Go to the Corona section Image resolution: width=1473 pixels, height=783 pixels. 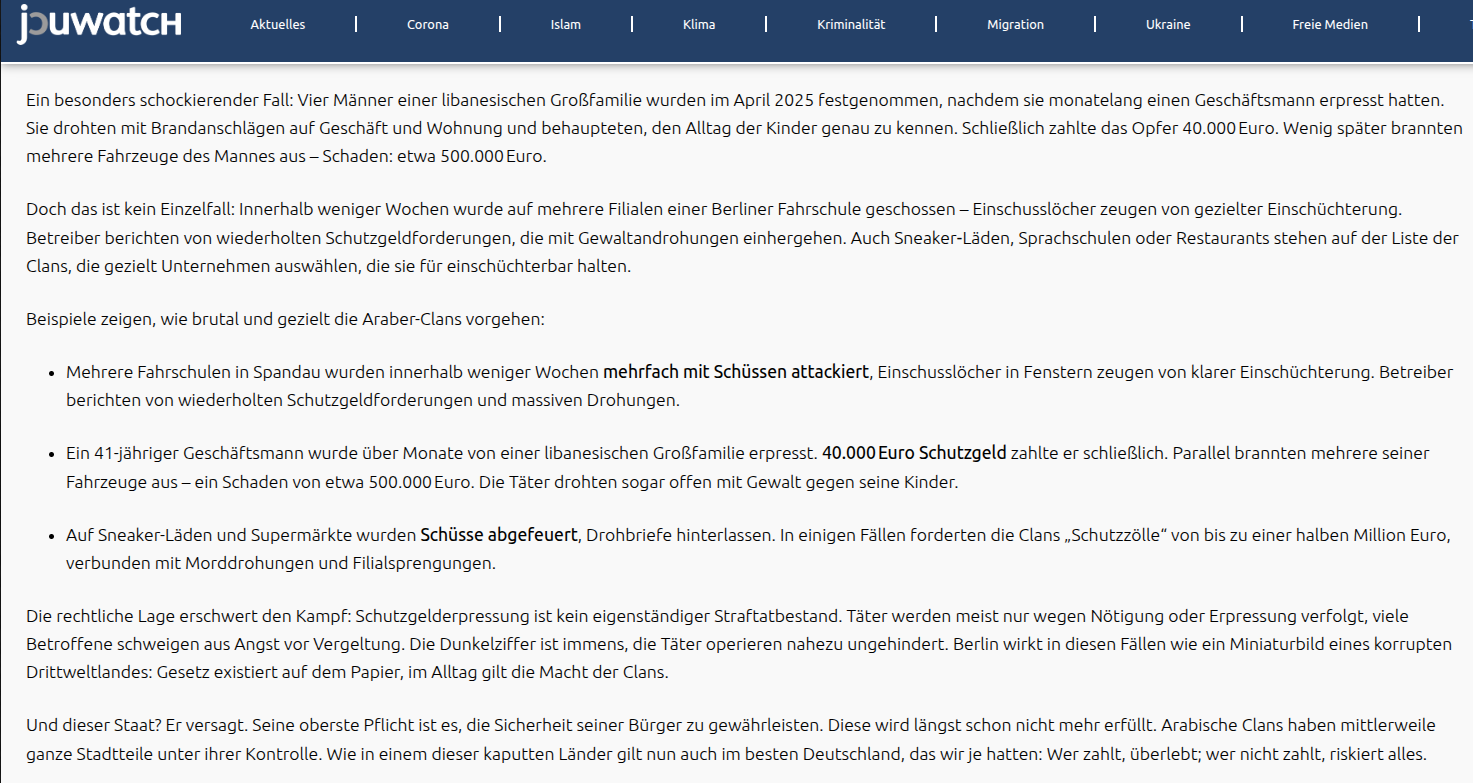click(x=428, y=24)
